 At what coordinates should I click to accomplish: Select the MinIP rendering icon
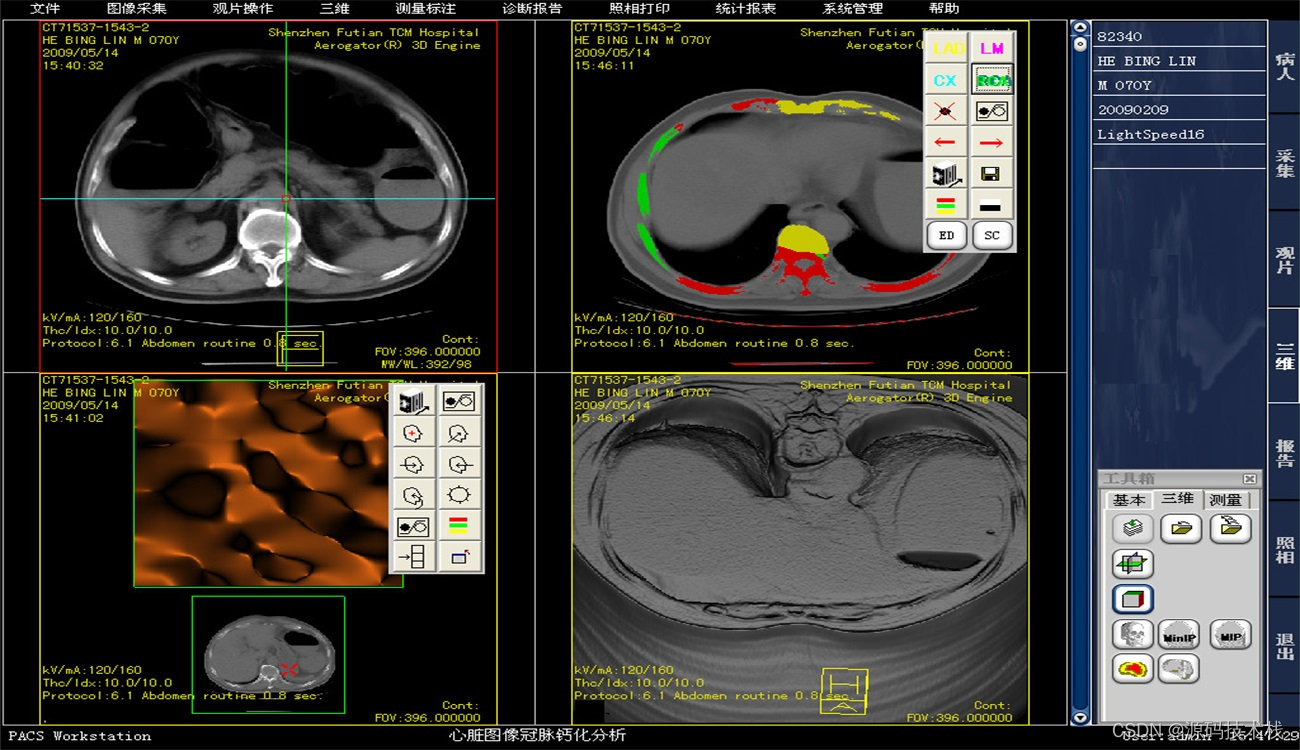1180,634
